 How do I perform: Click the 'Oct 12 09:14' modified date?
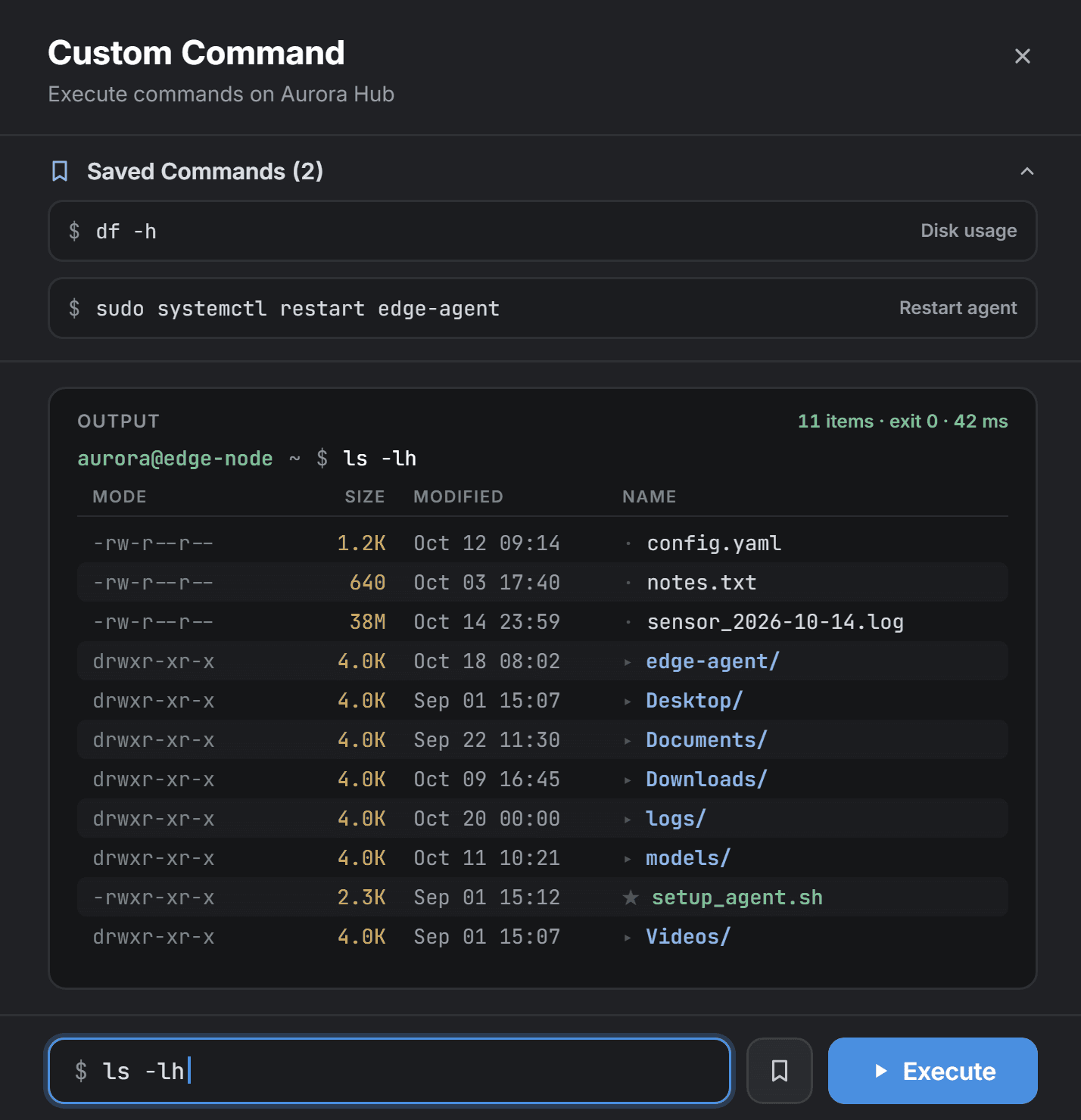point(487,543)
